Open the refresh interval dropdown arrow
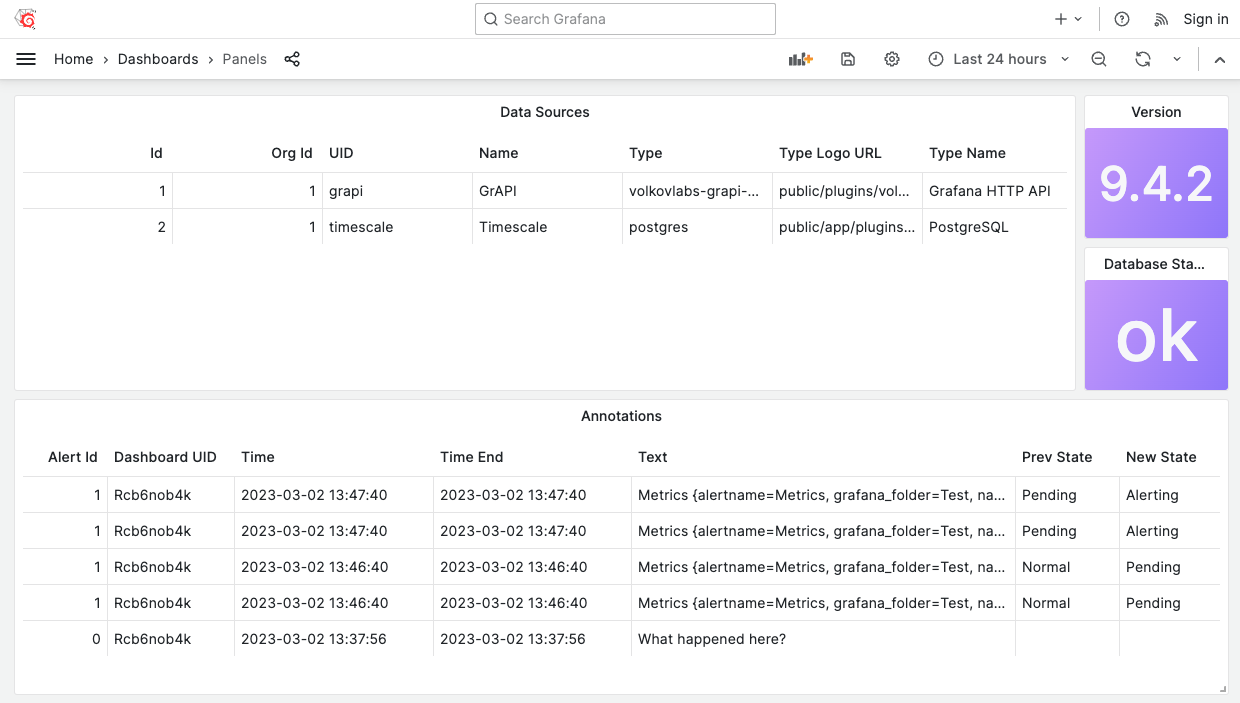This screenshot has width=1240, height=703. [x=1177, y=59]
